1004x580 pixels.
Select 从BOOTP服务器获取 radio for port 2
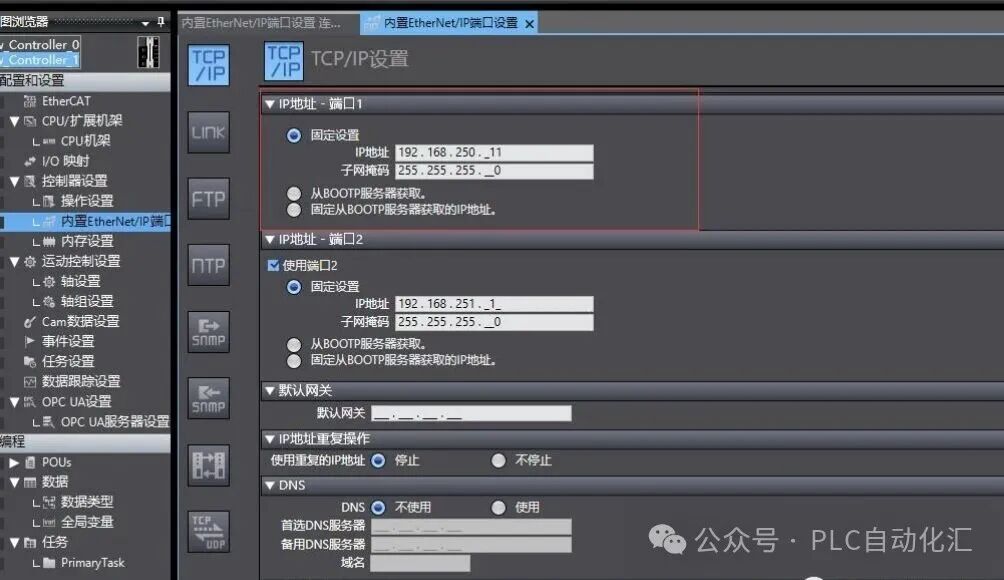[294, 344]
